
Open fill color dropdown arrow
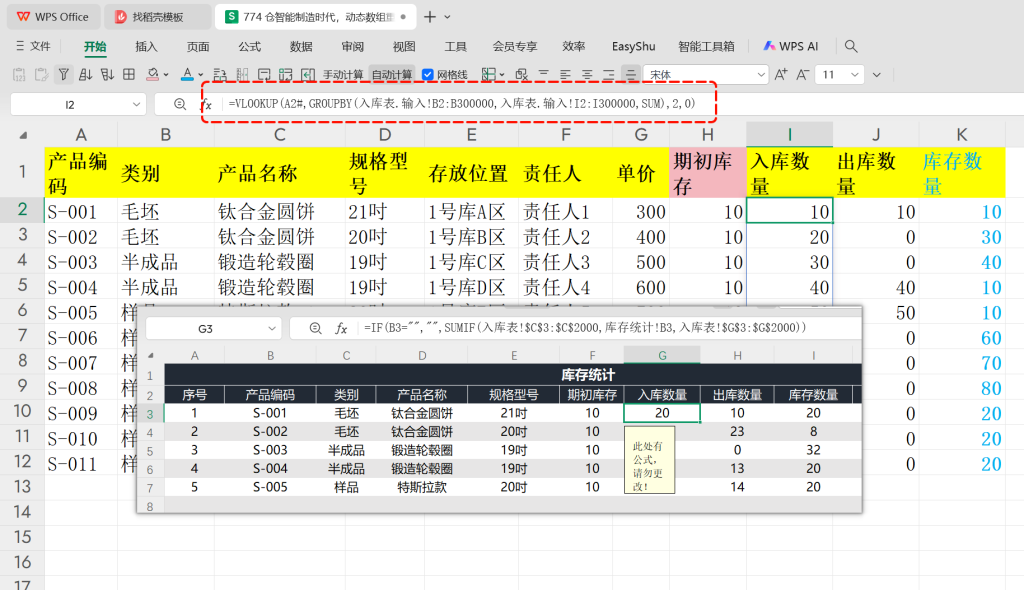point(167,74)
